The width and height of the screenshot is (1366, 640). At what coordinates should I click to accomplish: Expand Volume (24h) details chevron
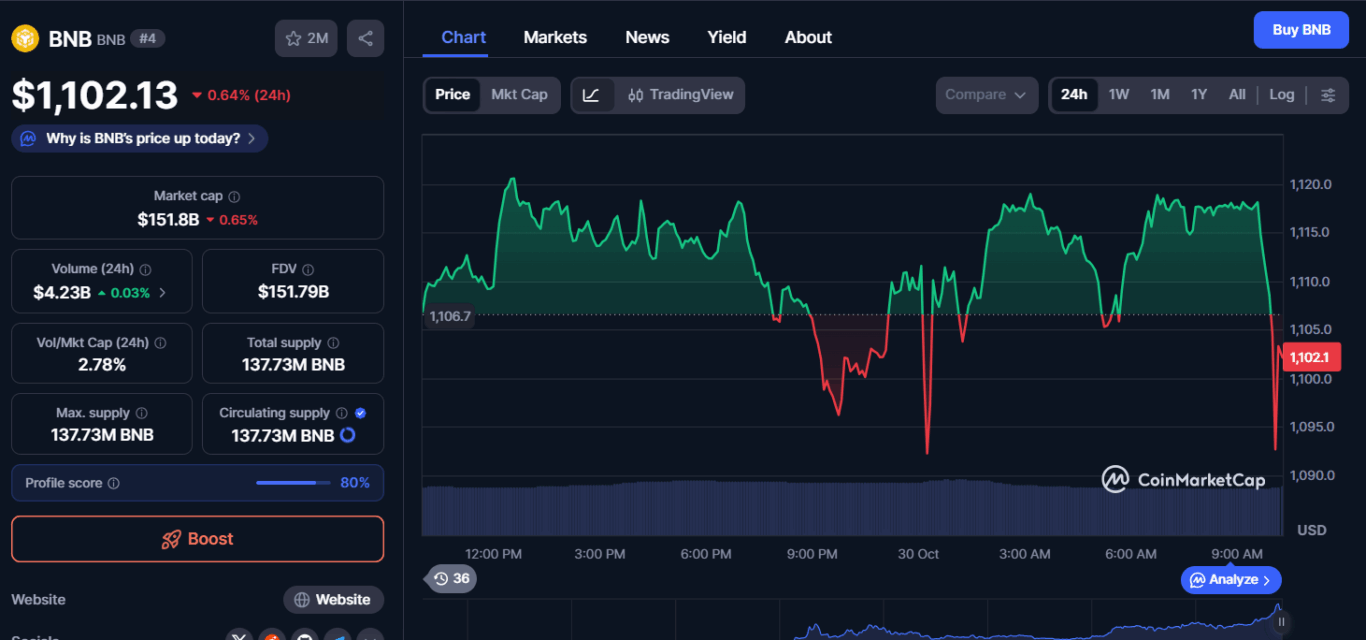pos(163,293)
